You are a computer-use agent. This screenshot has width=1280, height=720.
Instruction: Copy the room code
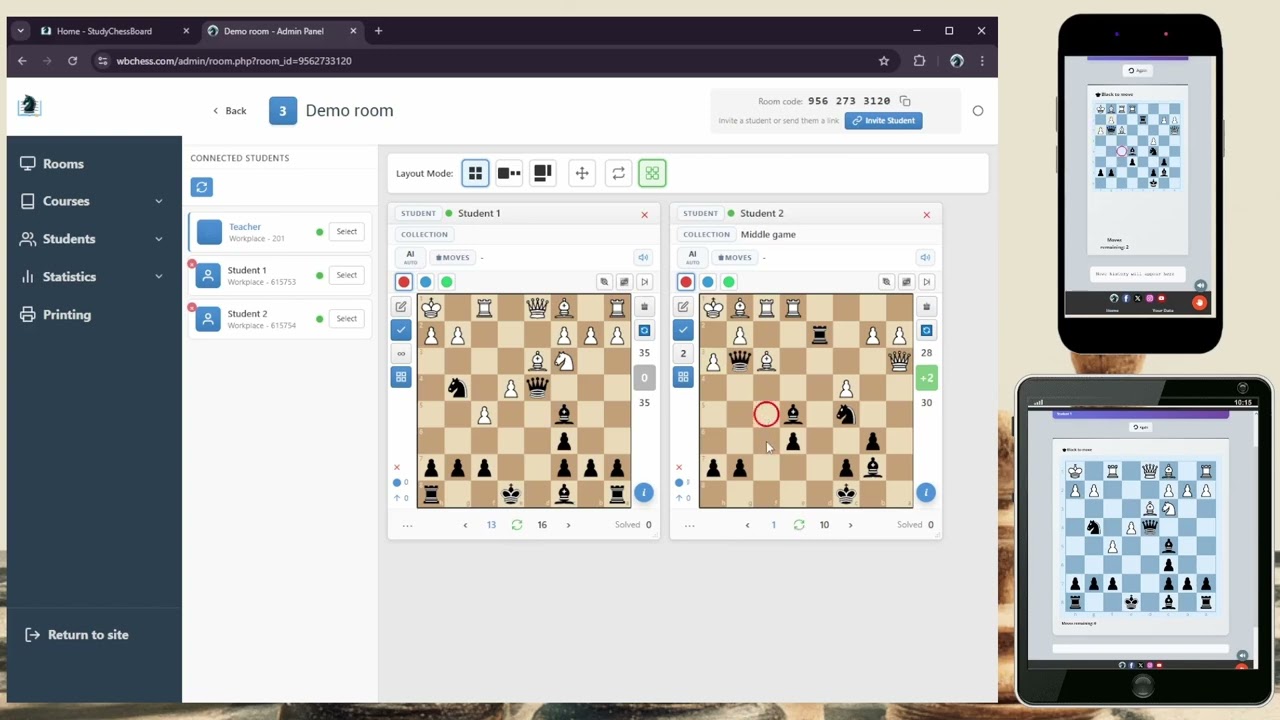(905, 101)
